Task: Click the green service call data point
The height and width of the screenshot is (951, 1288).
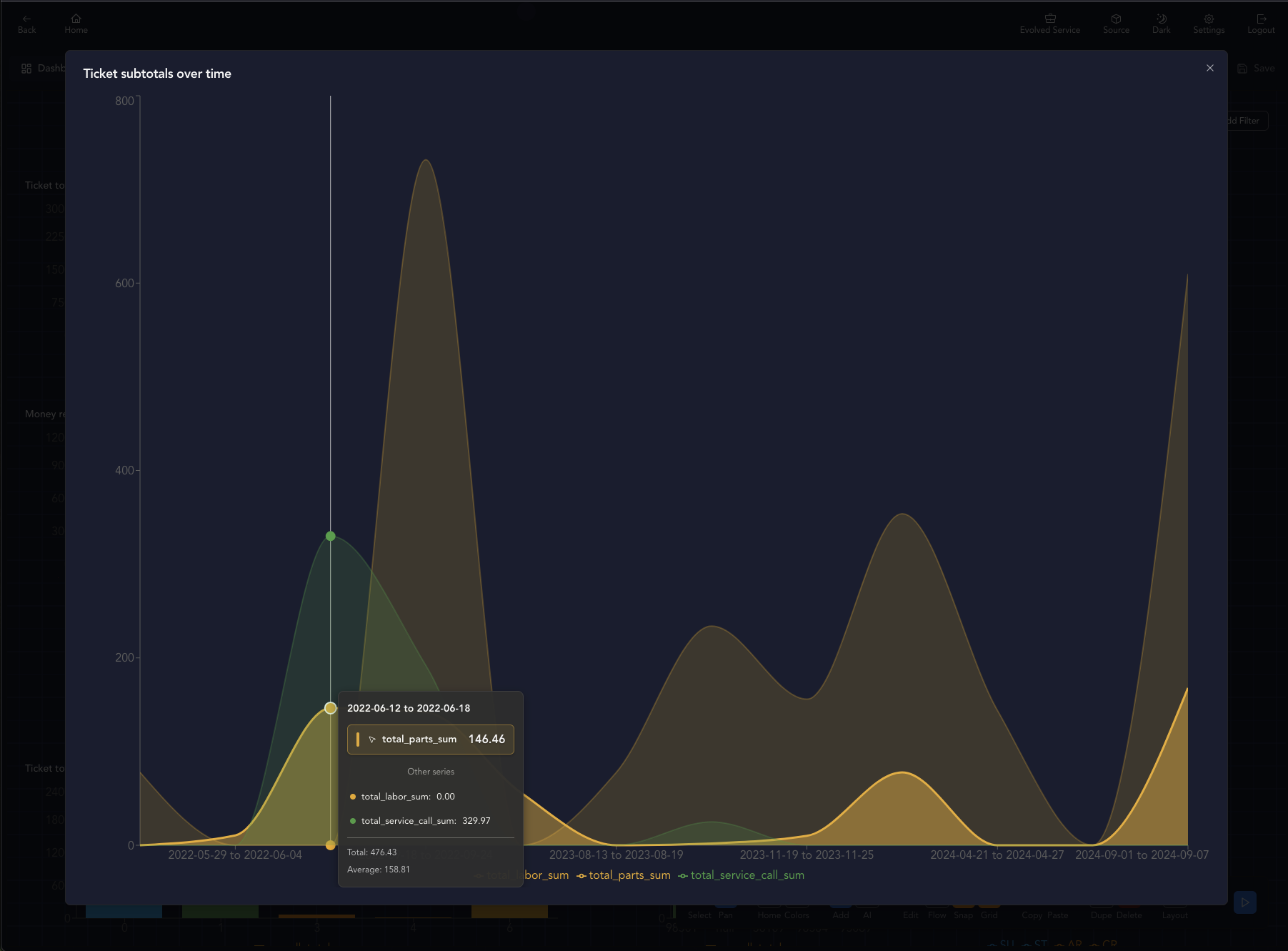Action: (330, 536)
